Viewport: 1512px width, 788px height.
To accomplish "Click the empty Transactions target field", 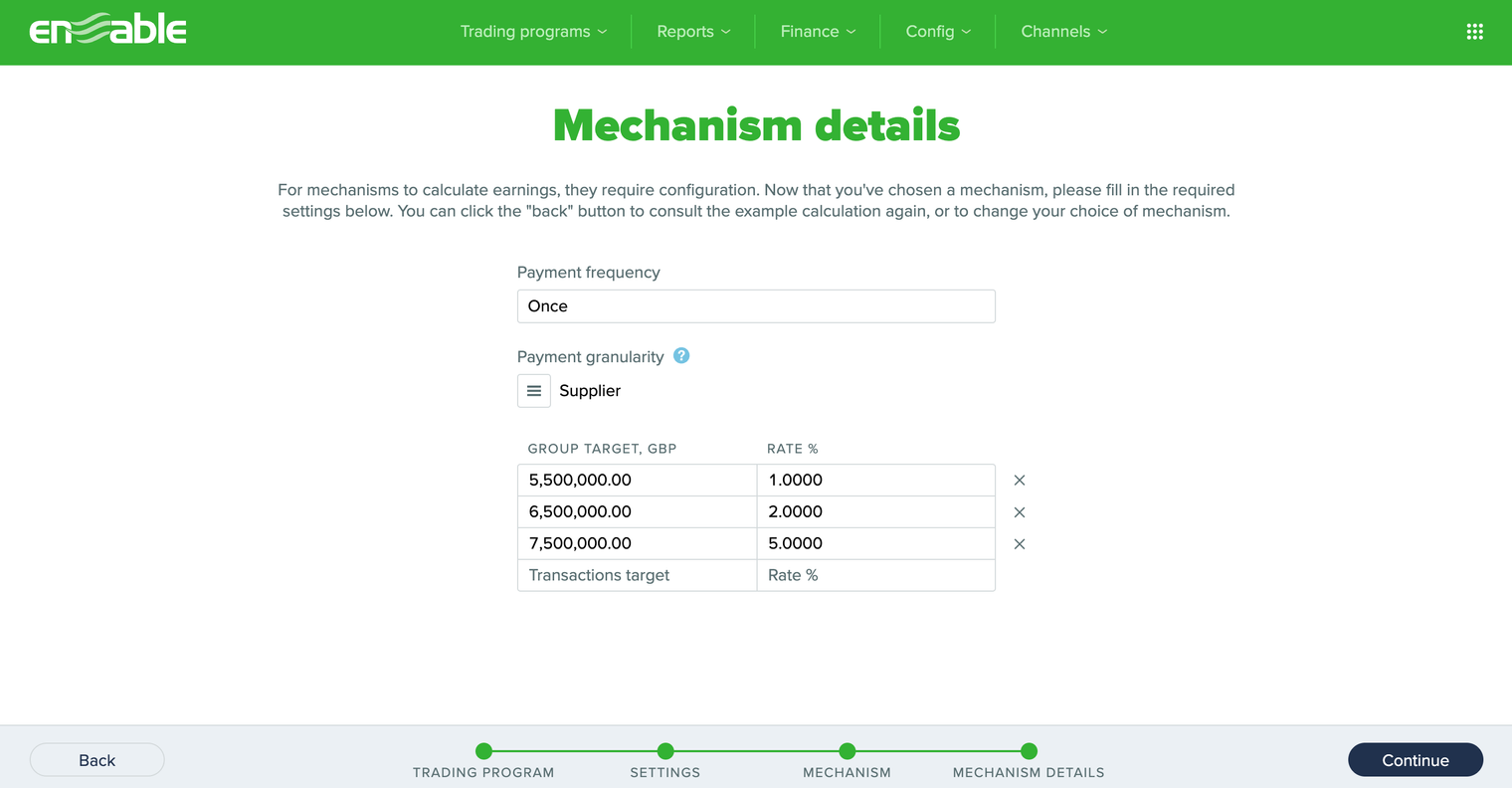I will 638,575.
